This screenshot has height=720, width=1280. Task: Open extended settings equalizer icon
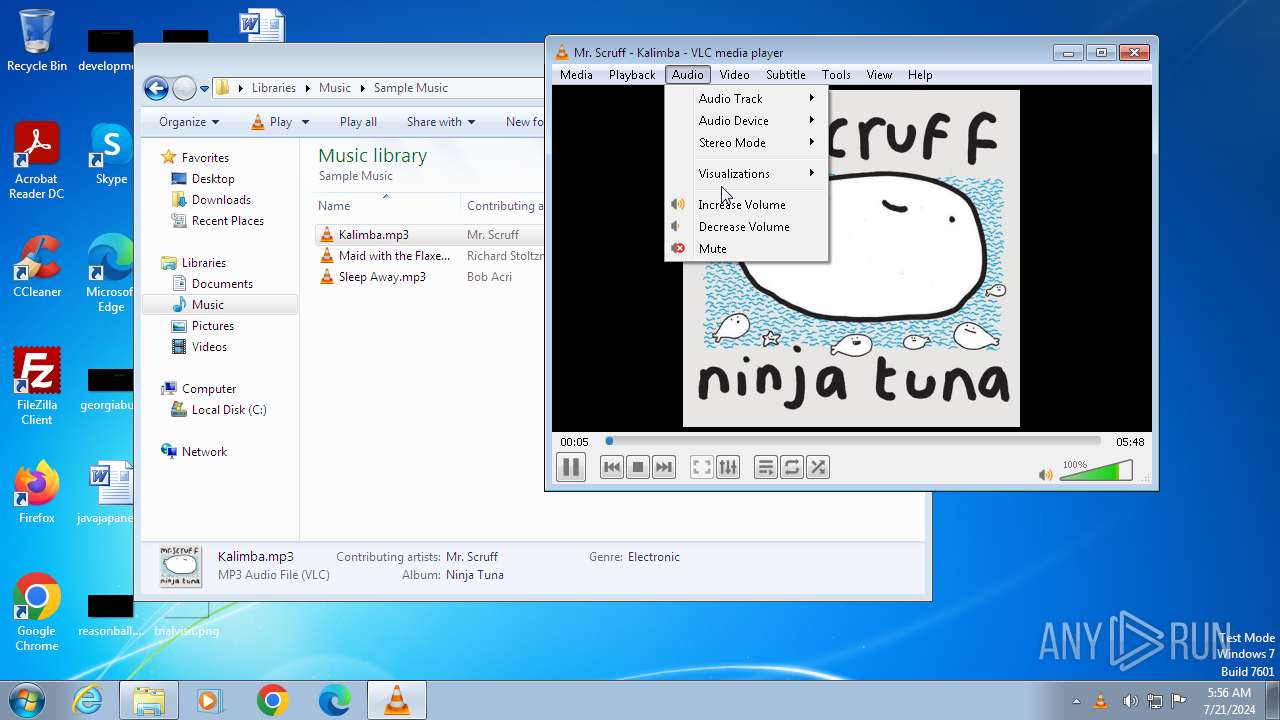tap(728, 467)
